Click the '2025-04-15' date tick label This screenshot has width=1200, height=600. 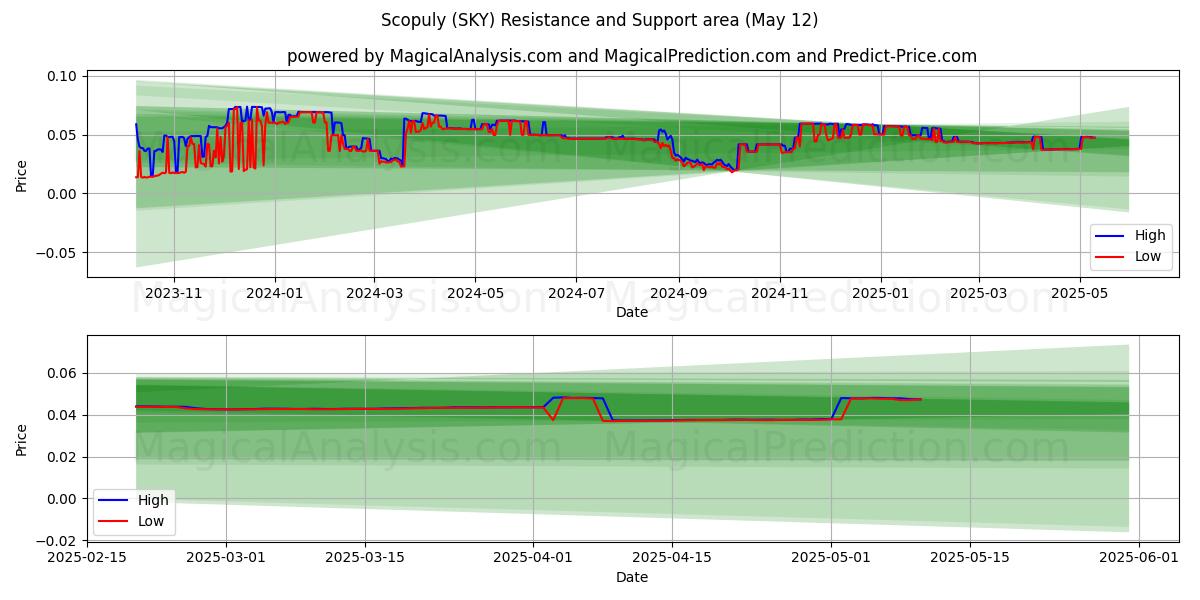[672, 558]
